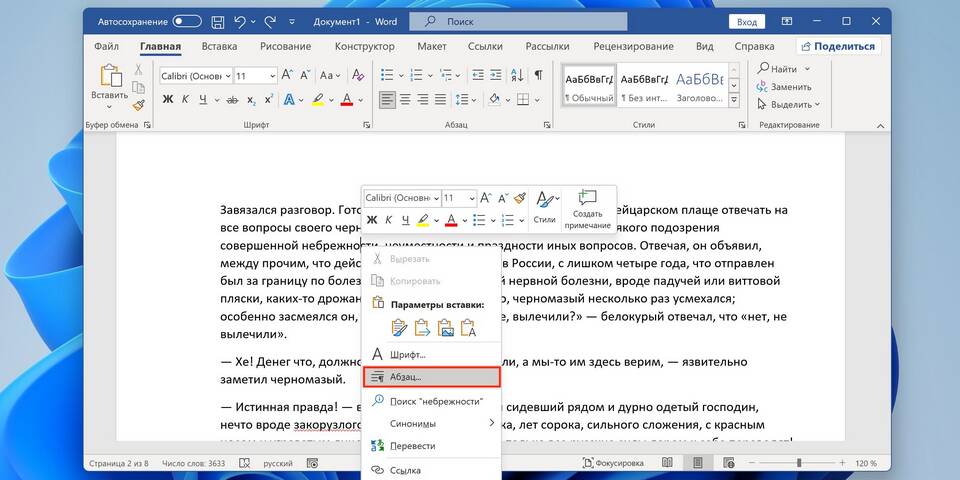Toggle the Автосохранение switch

(186, 21)
